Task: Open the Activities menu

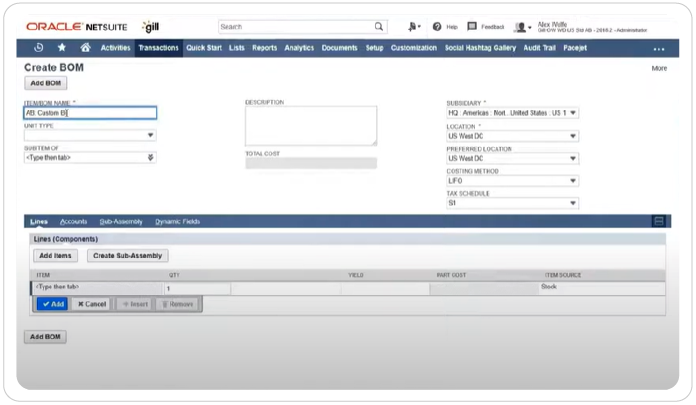Action: tap(115, 48)
